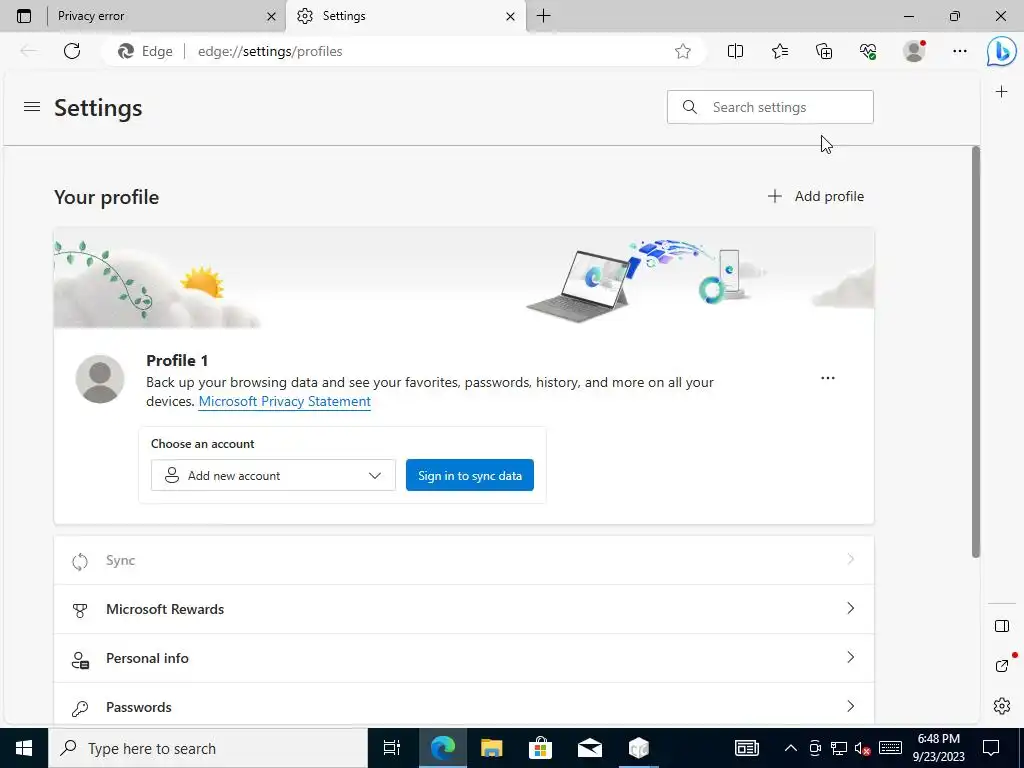This screenshot has width=1024, height=768.
Task: Open Bing Chat sidebar icon
Action: click(1001, 52)
